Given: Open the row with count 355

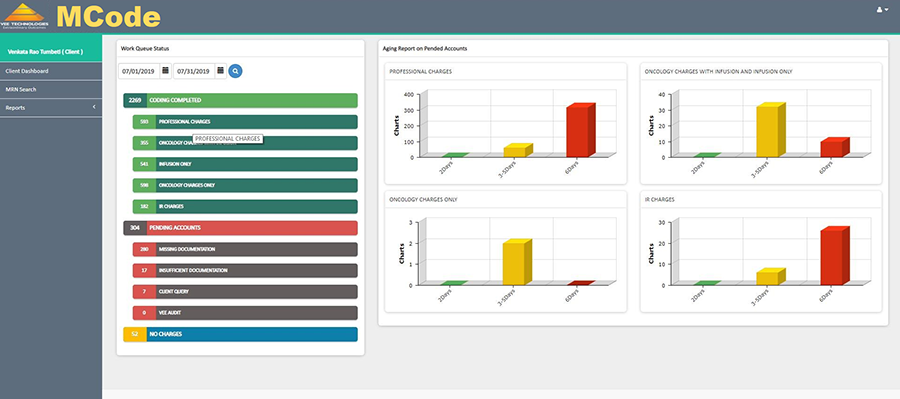Looking at the screenshot, I should pyautogui.click(x=245, y=143).
